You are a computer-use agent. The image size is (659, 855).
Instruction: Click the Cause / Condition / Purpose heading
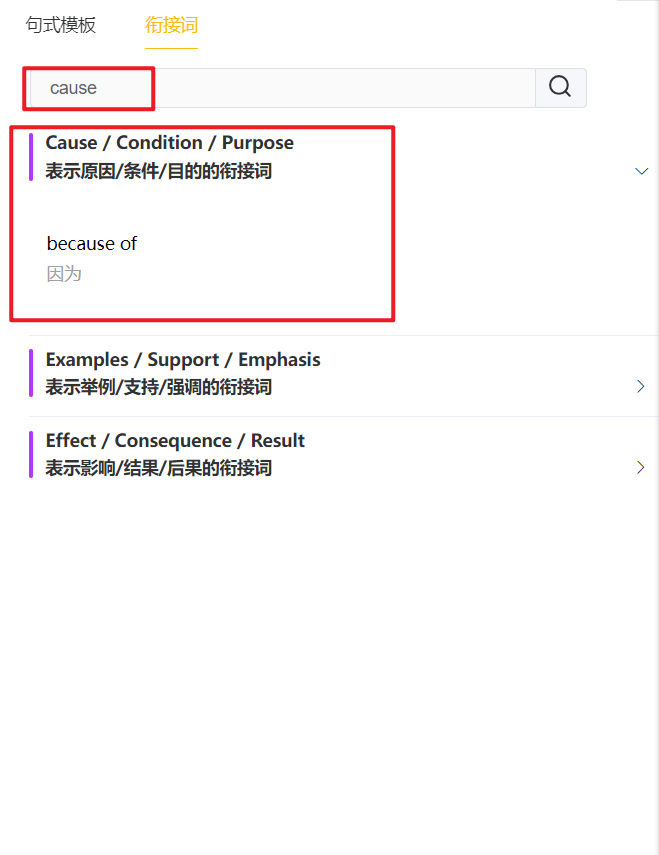pyautogui.click(x=170, y=143)
